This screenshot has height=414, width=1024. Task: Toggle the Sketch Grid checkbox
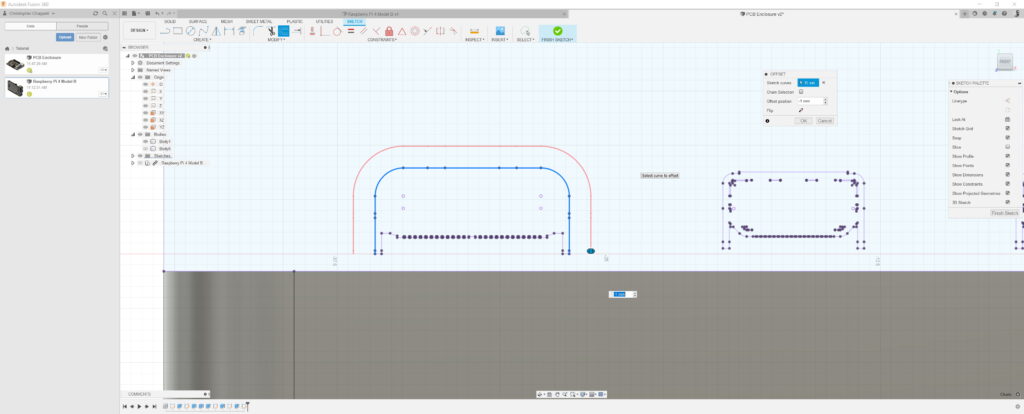point(1008,129)
